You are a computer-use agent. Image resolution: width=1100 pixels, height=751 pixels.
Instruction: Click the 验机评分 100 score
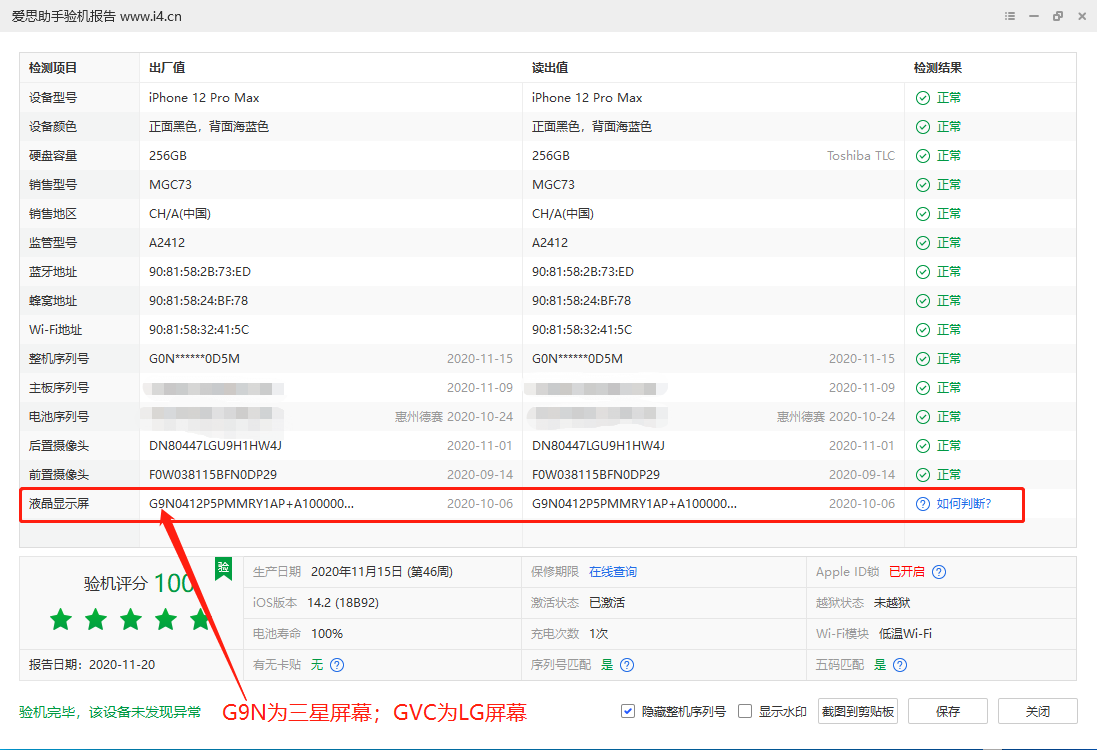click(139, 583)
